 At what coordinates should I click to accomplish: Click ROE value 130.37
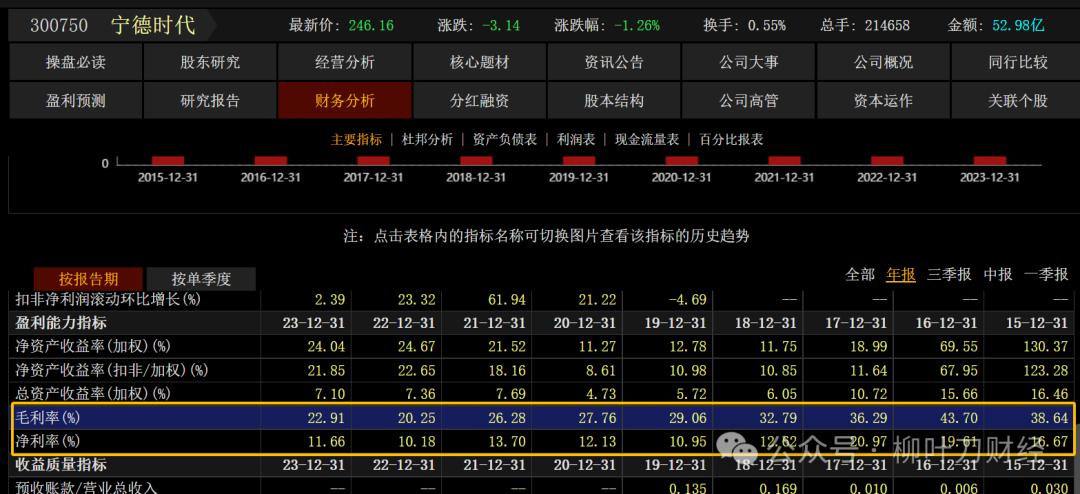[1048, 347]
